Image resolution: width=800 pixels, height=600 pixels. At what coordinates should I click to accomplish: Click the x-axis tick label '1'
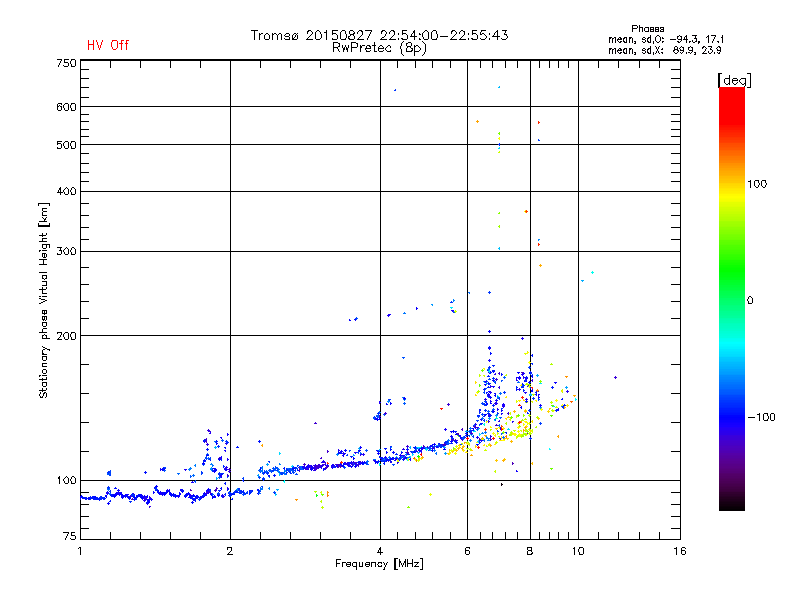point(80,551)
